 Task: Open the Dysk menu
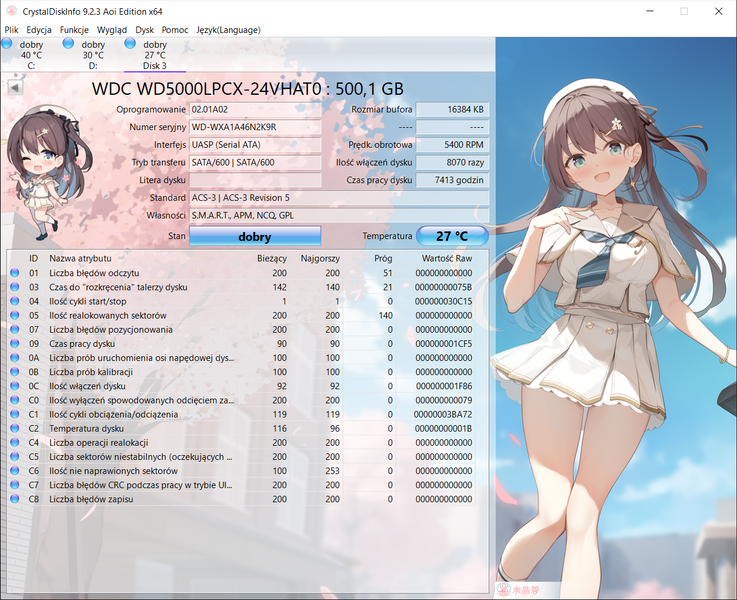pyautogui.click(x=144, y=30)
